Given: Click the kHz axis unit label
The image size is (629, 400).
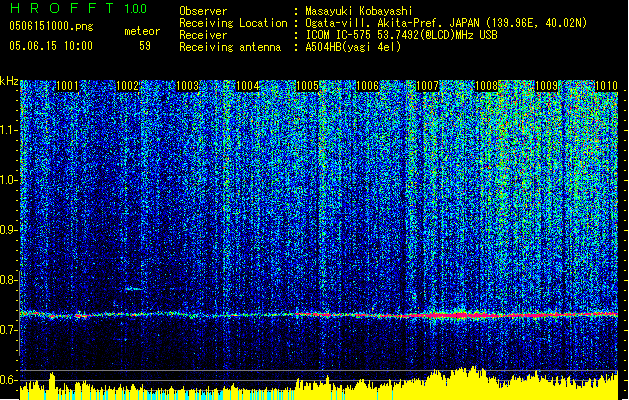Looking at the screenshot, I should pos(9,81).
